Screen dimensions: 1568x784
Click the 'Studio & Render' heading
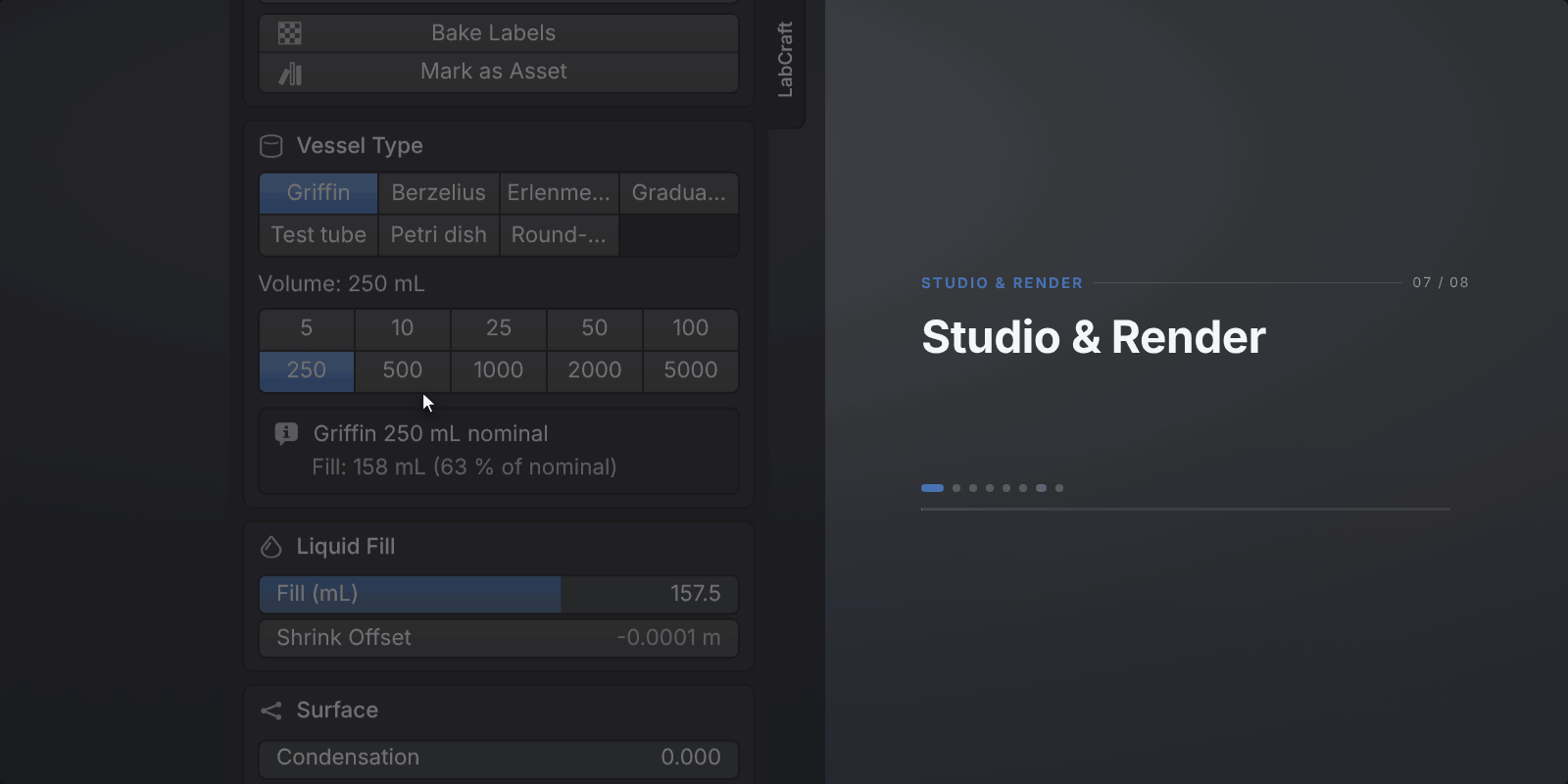(1094, 337)
